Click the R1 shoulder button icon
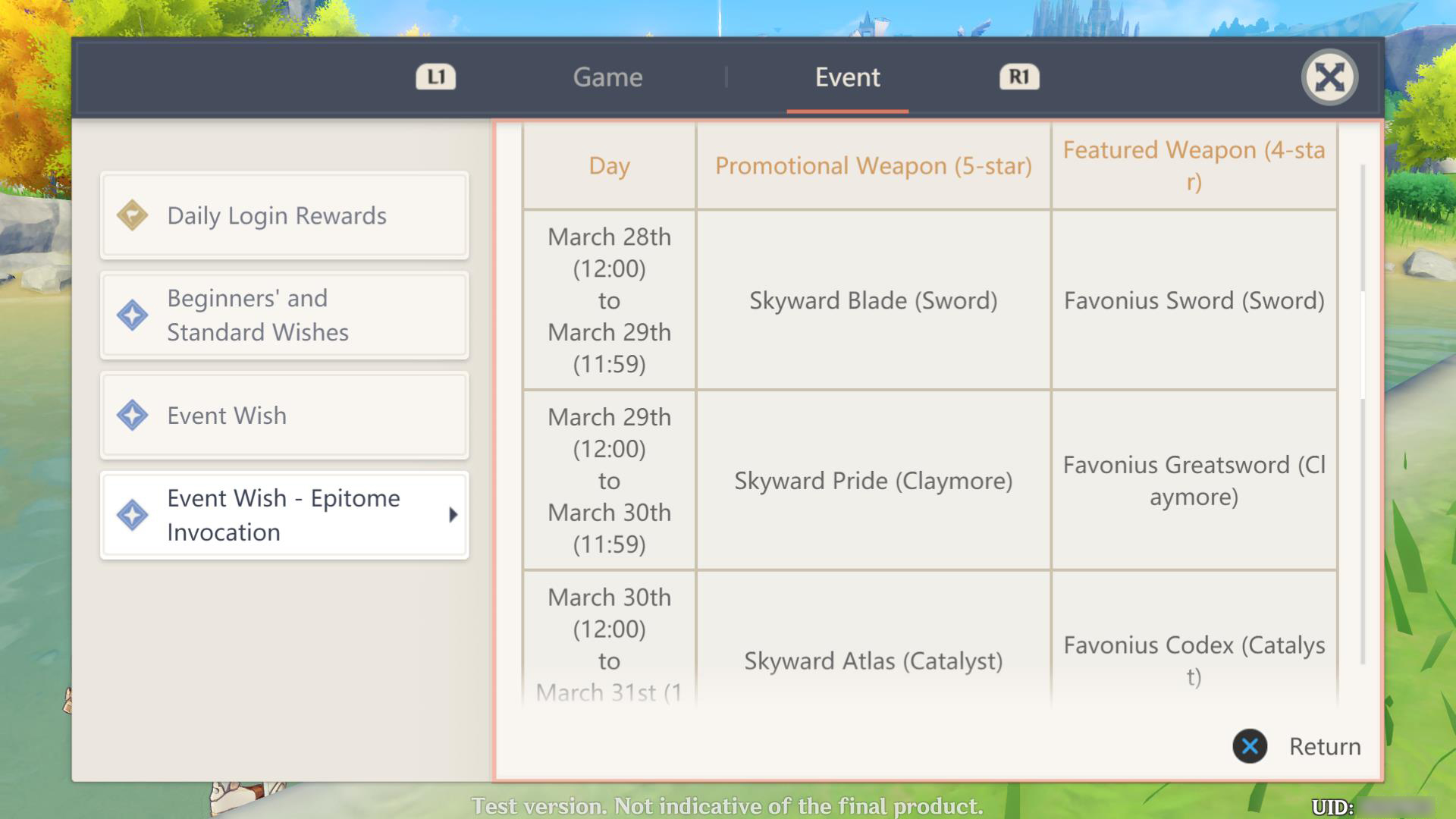Screen dimensions: 1456x819 pos(1019,77)
